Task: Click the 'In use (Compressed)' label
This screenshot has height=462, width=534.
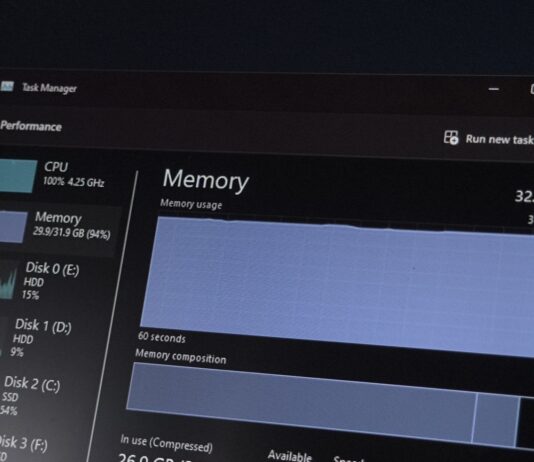Action: (166, 444)
